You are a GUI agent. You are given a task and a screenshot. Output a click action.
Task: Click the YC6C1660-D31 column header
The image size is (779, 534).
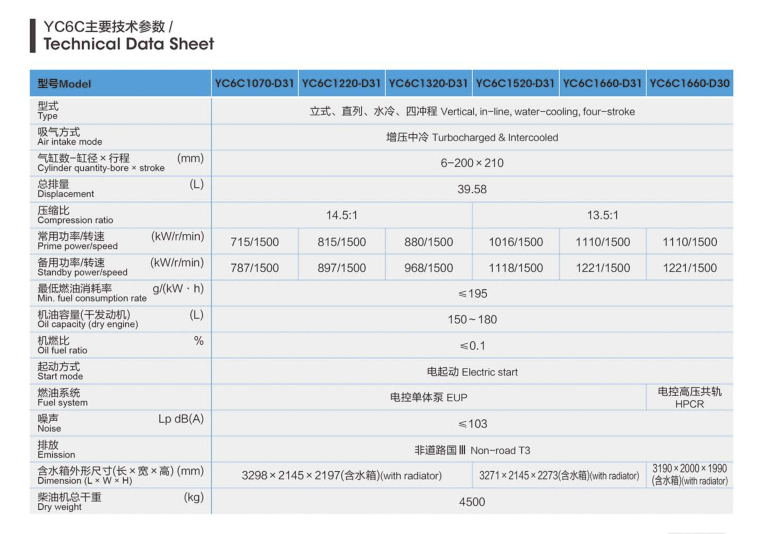[x=602, y=83]
